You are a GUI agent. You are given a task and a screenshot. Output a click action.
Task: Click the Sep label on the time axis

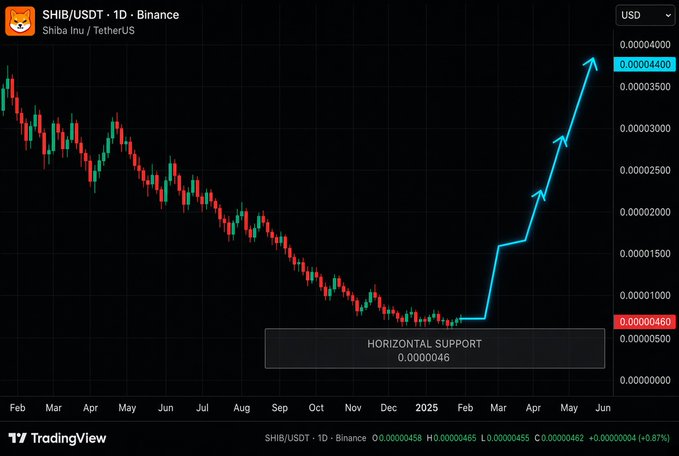click(279, 408)
